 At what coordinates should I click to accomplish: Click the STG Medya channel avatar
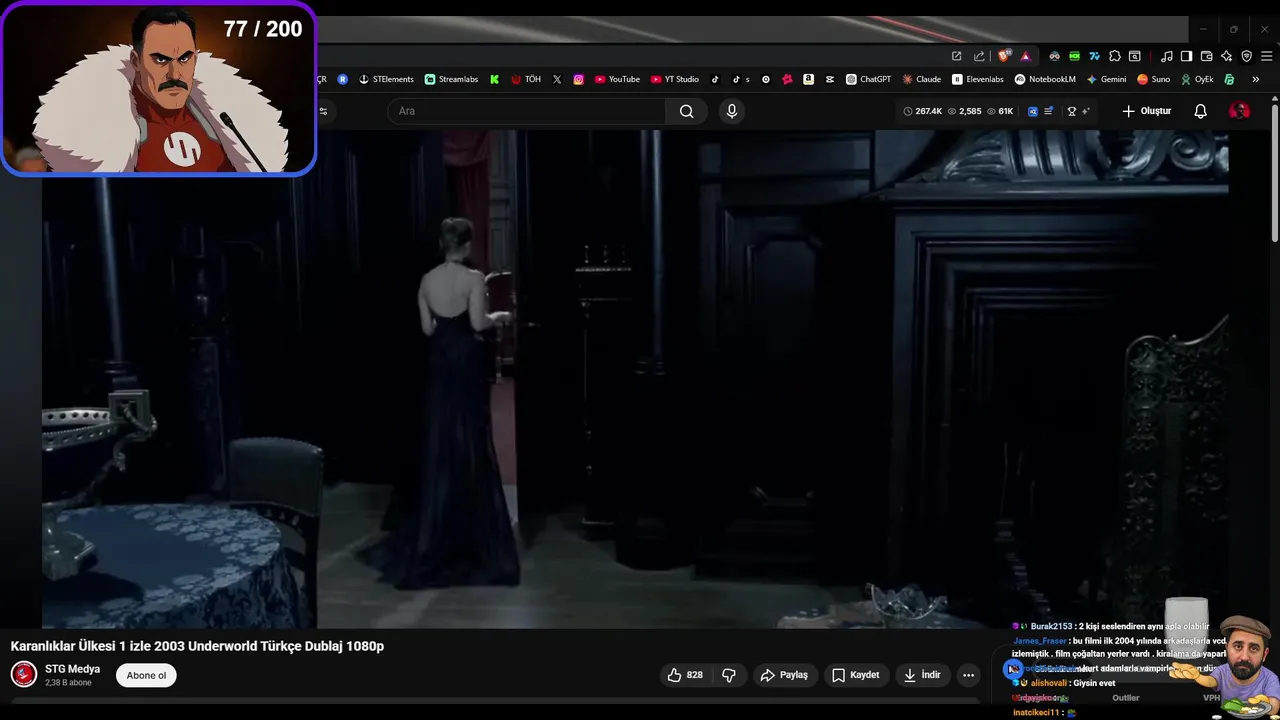click(x=24, y=675)
